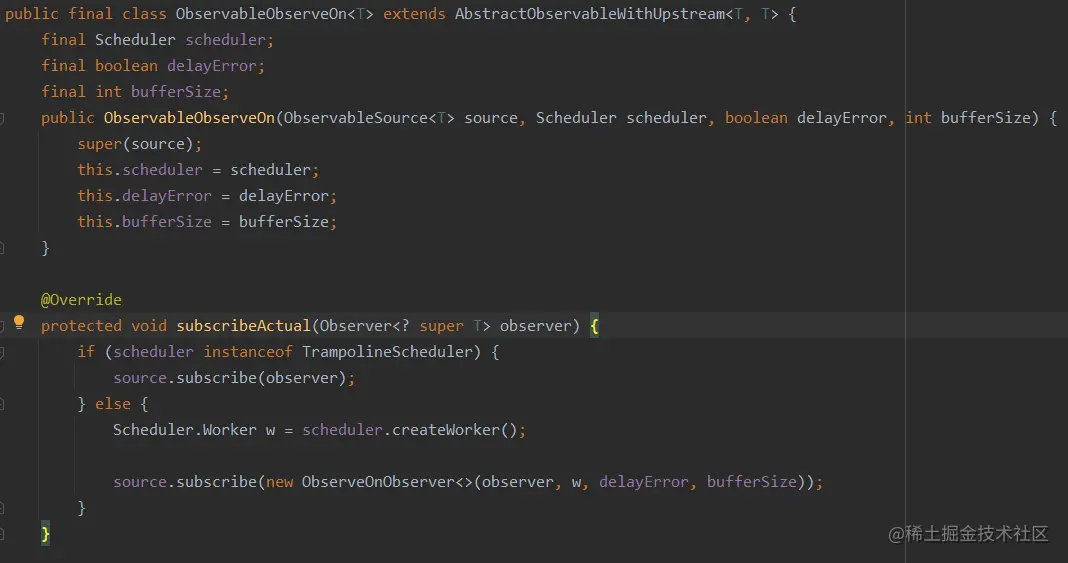Click the void keyword

pos(148,326)
